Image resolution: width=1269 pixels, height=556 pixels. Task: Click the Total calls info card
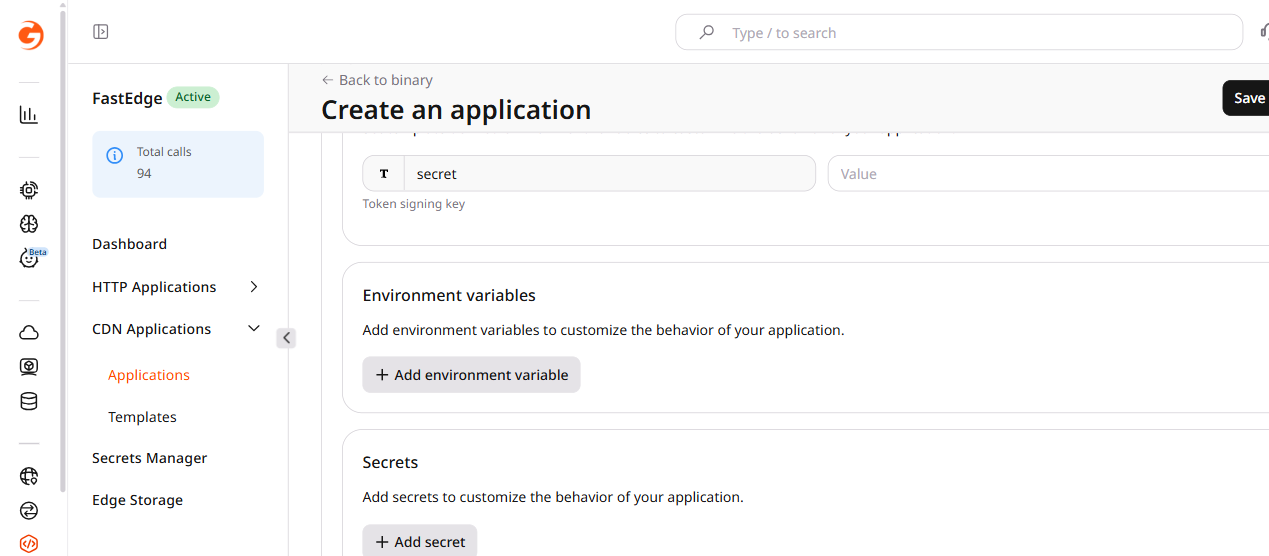click(x=178, y=164)
